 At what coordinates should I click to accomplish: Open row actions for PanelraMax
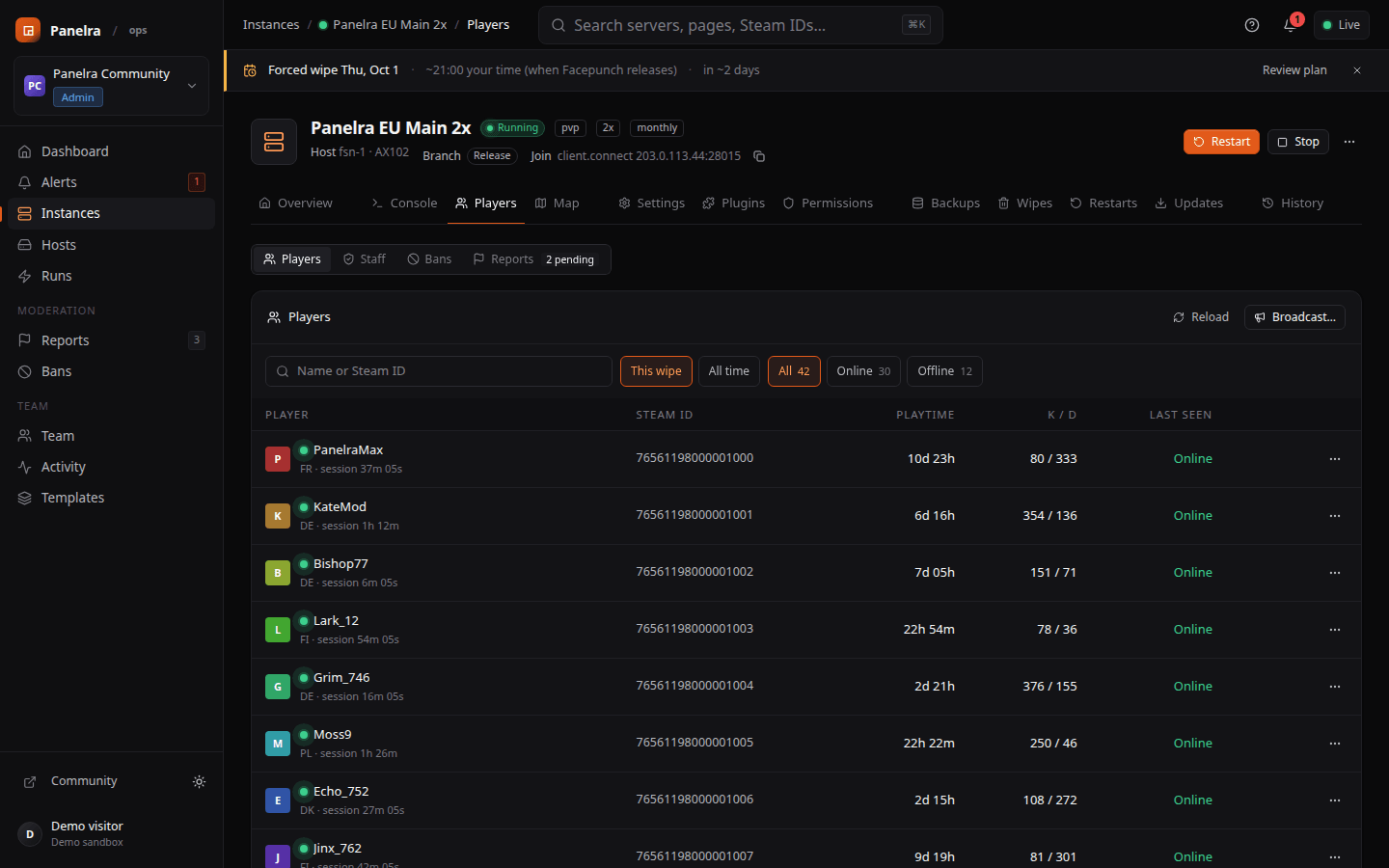[x=1335, y=459]
